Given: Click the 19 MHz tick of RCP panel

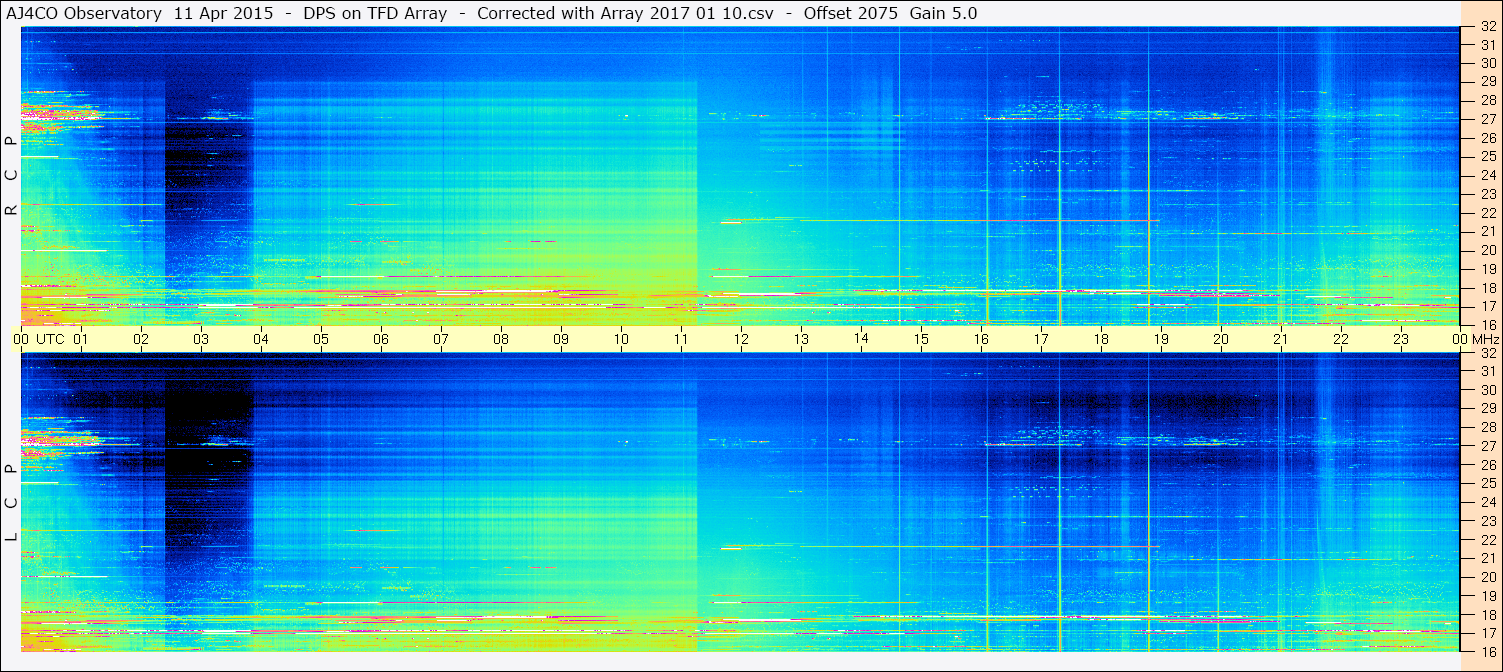Looking at the screenshot, I should click(x=1487, y=269).
